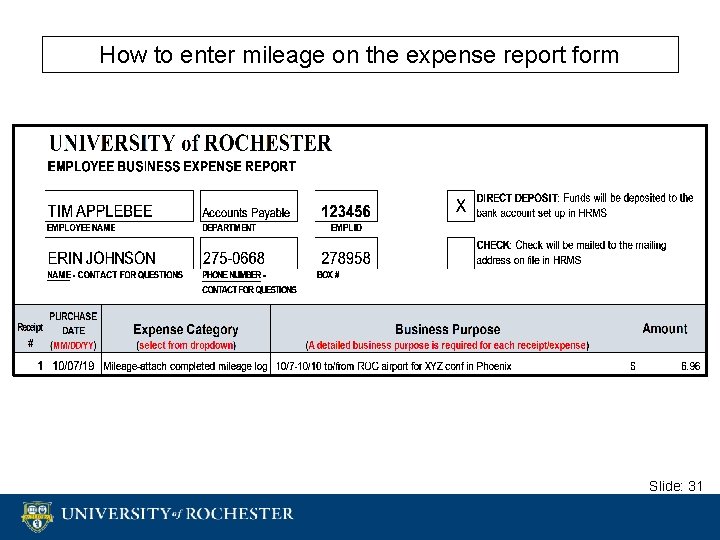Click the amount cell showing 6.96
The height and width of the screenshot is (540, 720).
click(x=666, y=366)
